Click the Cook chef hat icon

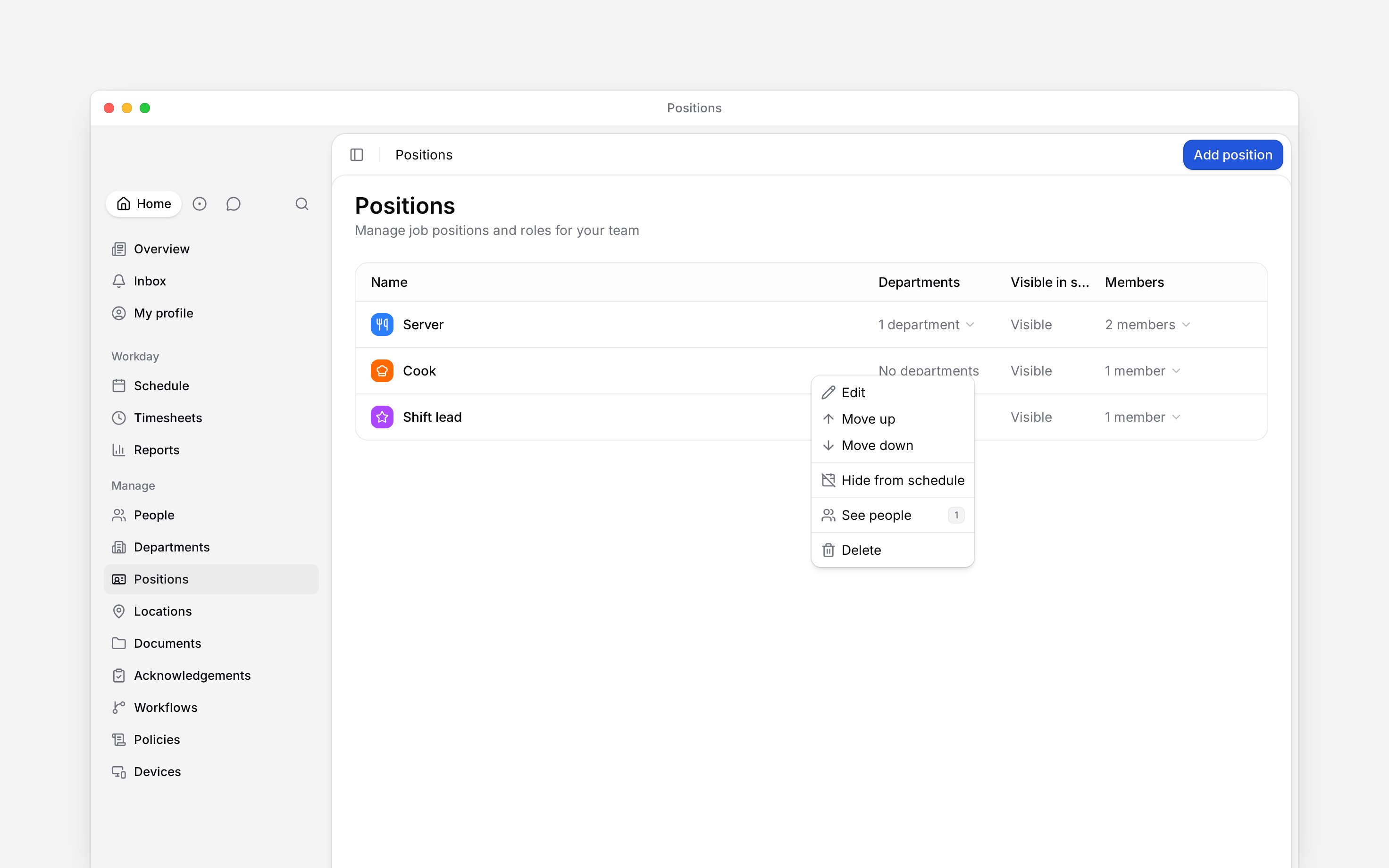click(382, 371)
